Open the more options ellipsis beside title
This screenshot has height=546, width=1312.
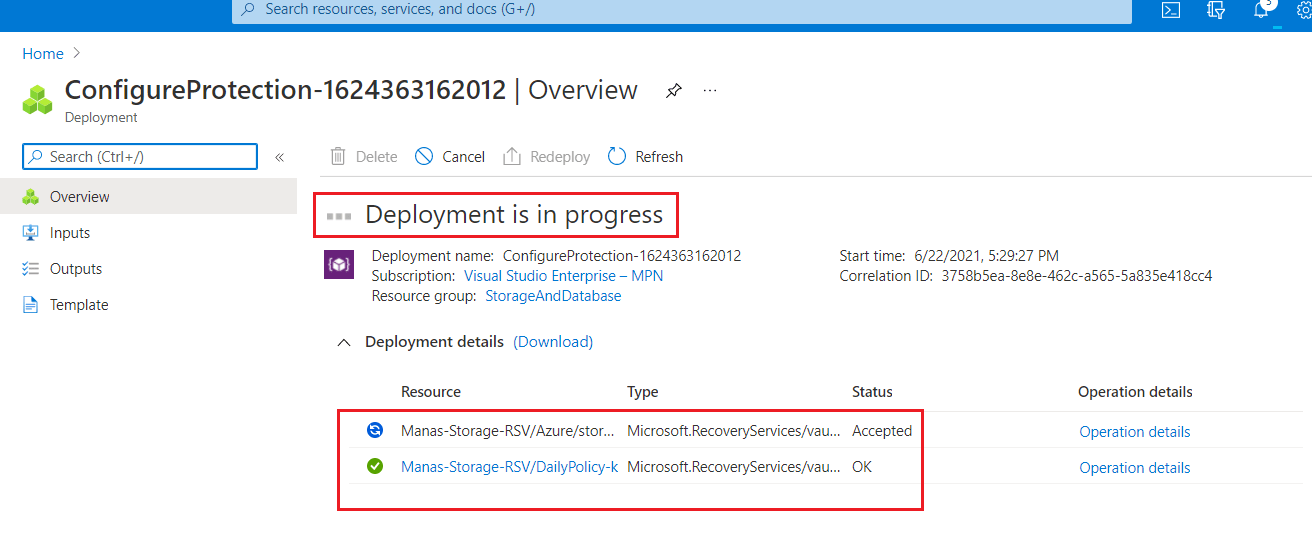[710, 90]
